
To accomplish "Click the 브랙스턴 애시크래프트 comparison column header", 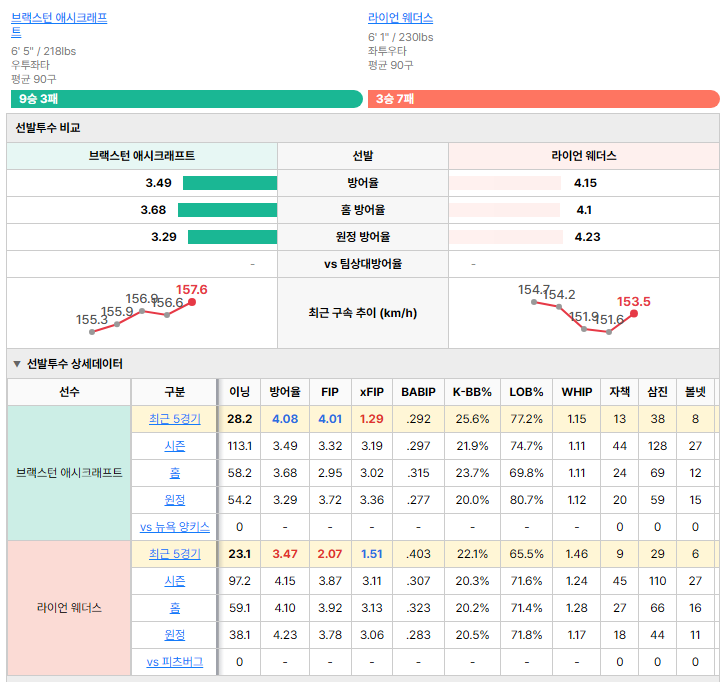I will coord(142,156).
